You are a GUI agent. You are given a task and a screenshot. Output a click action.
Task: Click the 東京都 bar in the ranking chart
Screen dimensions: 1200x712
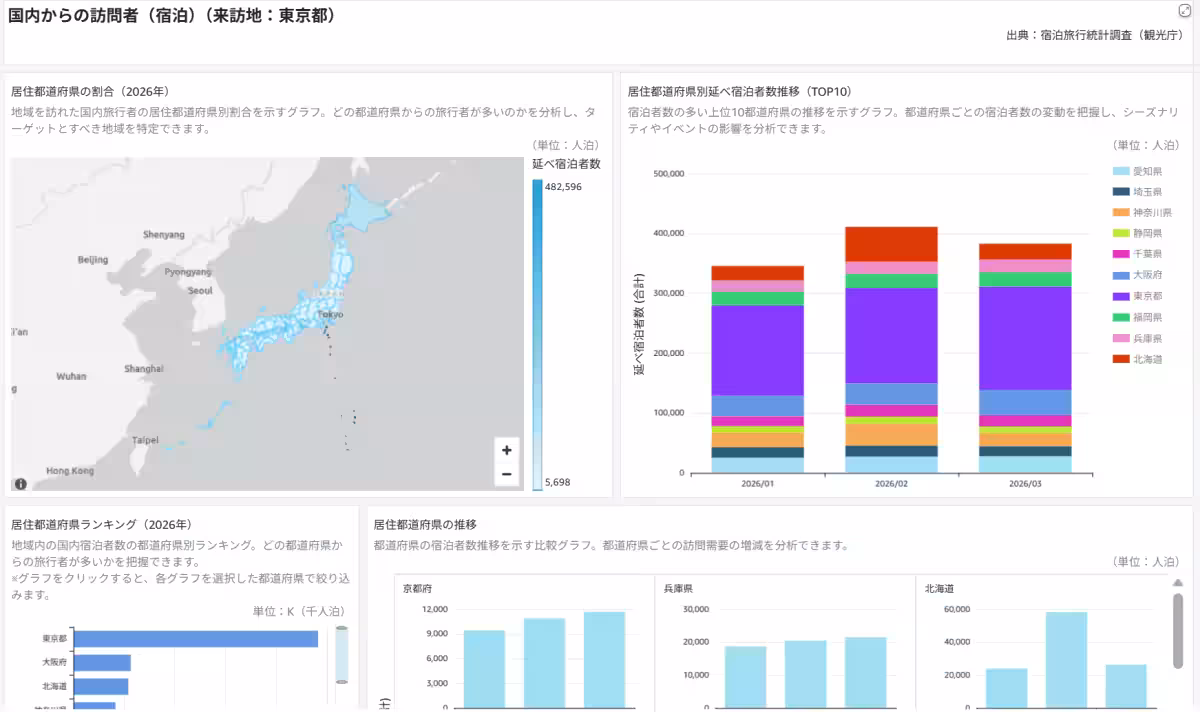[196, 639]
